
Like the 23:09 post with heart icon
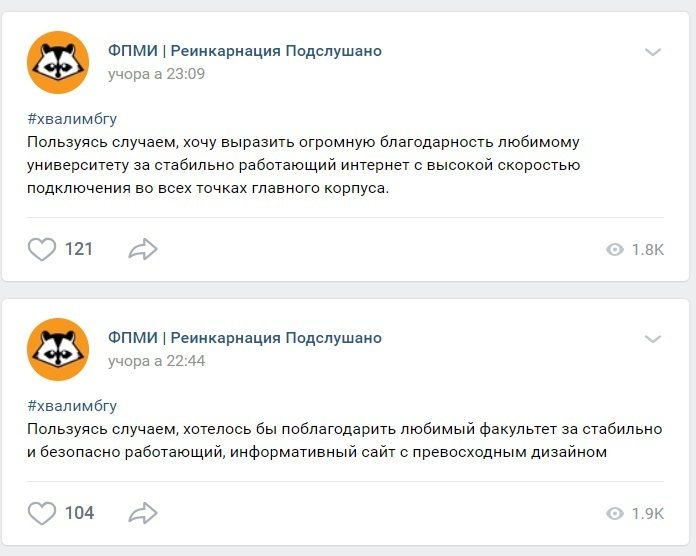click(42, 249)
